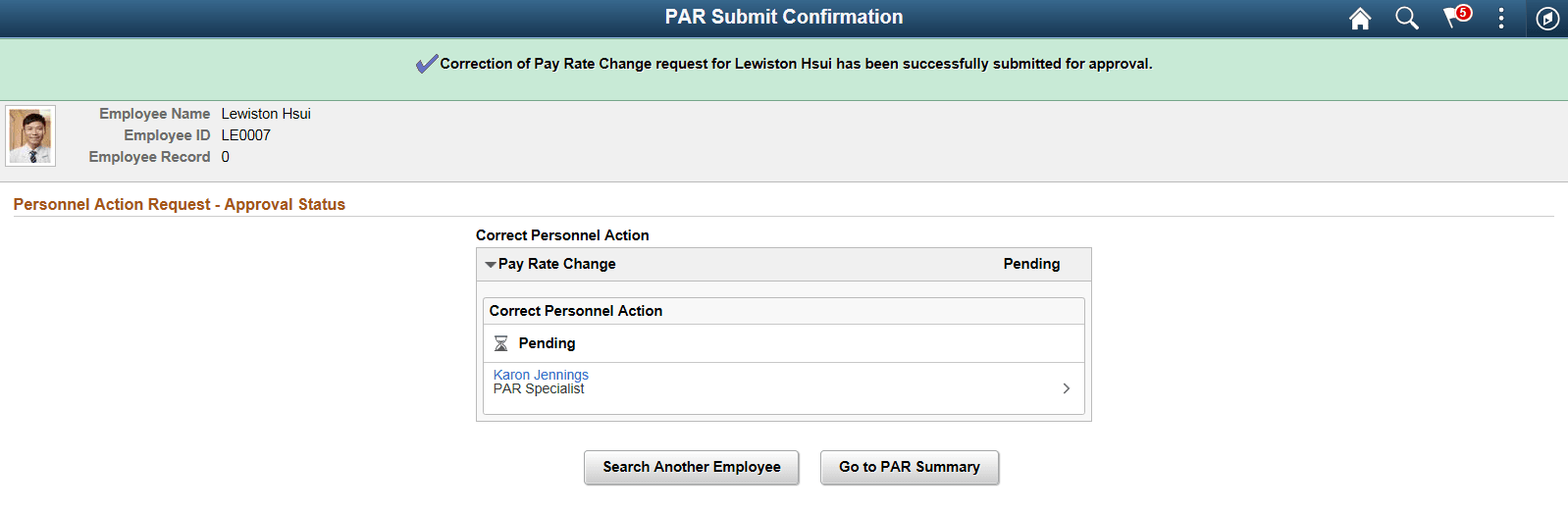The height and width of the screenshot is (513, 1568).
Task: Open the search magnifier icon
Action: [x=1406, y=19]
